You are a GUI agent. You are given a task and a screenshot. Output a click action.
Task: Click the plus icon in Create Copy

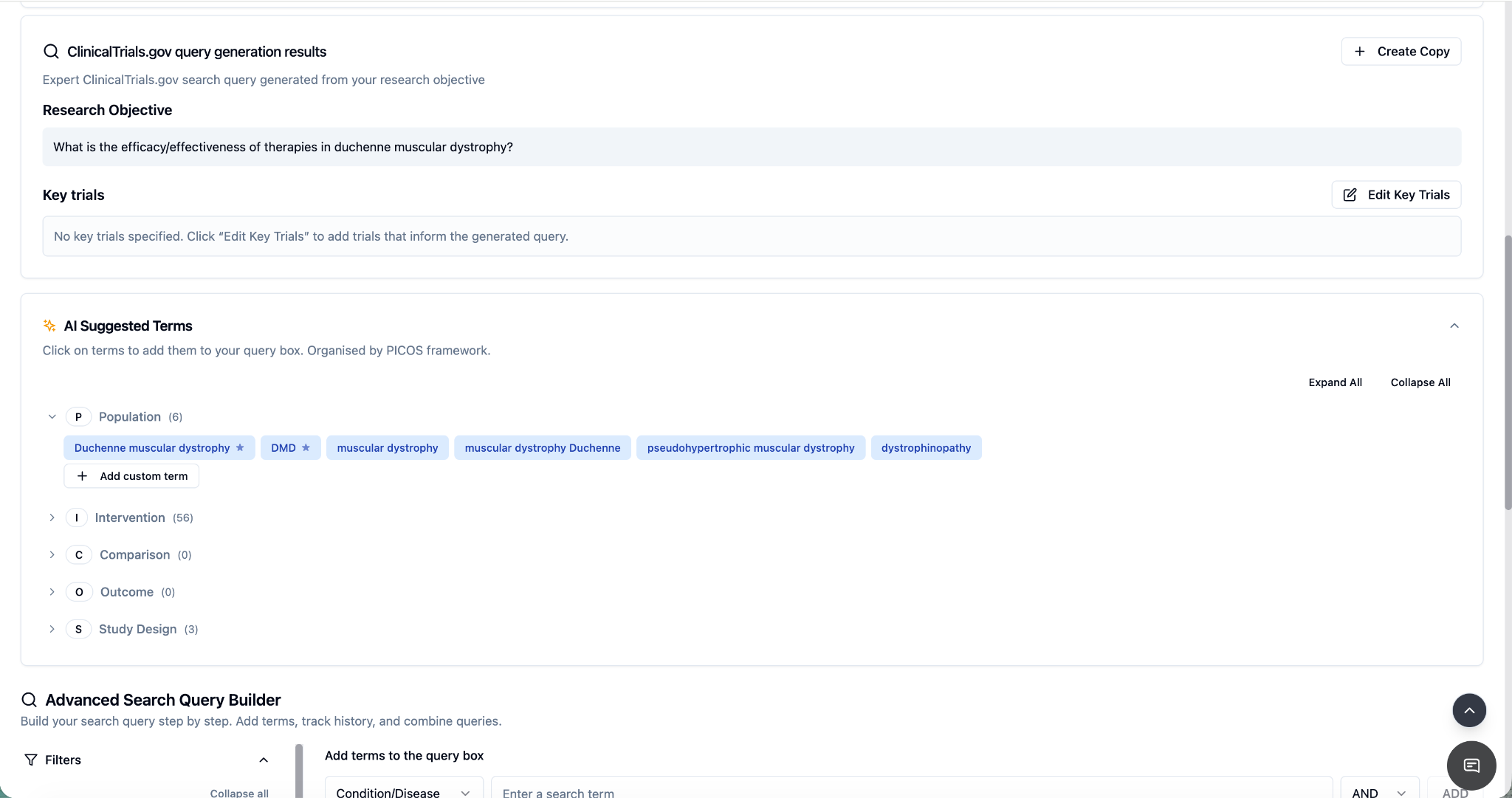click(x=1359, y=52)
